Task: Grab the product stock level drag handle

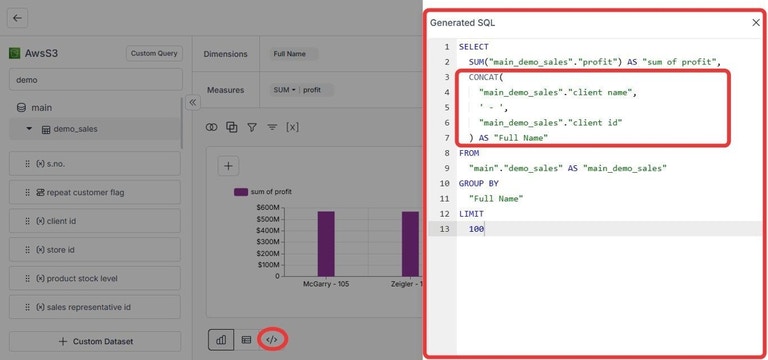Action: (27, 278)
